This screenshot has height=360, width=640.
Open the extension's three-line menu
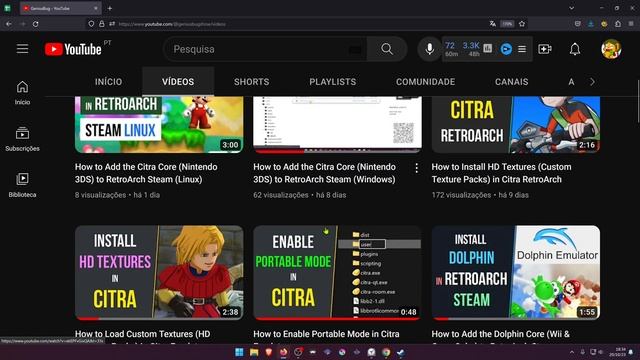(522, 49)
